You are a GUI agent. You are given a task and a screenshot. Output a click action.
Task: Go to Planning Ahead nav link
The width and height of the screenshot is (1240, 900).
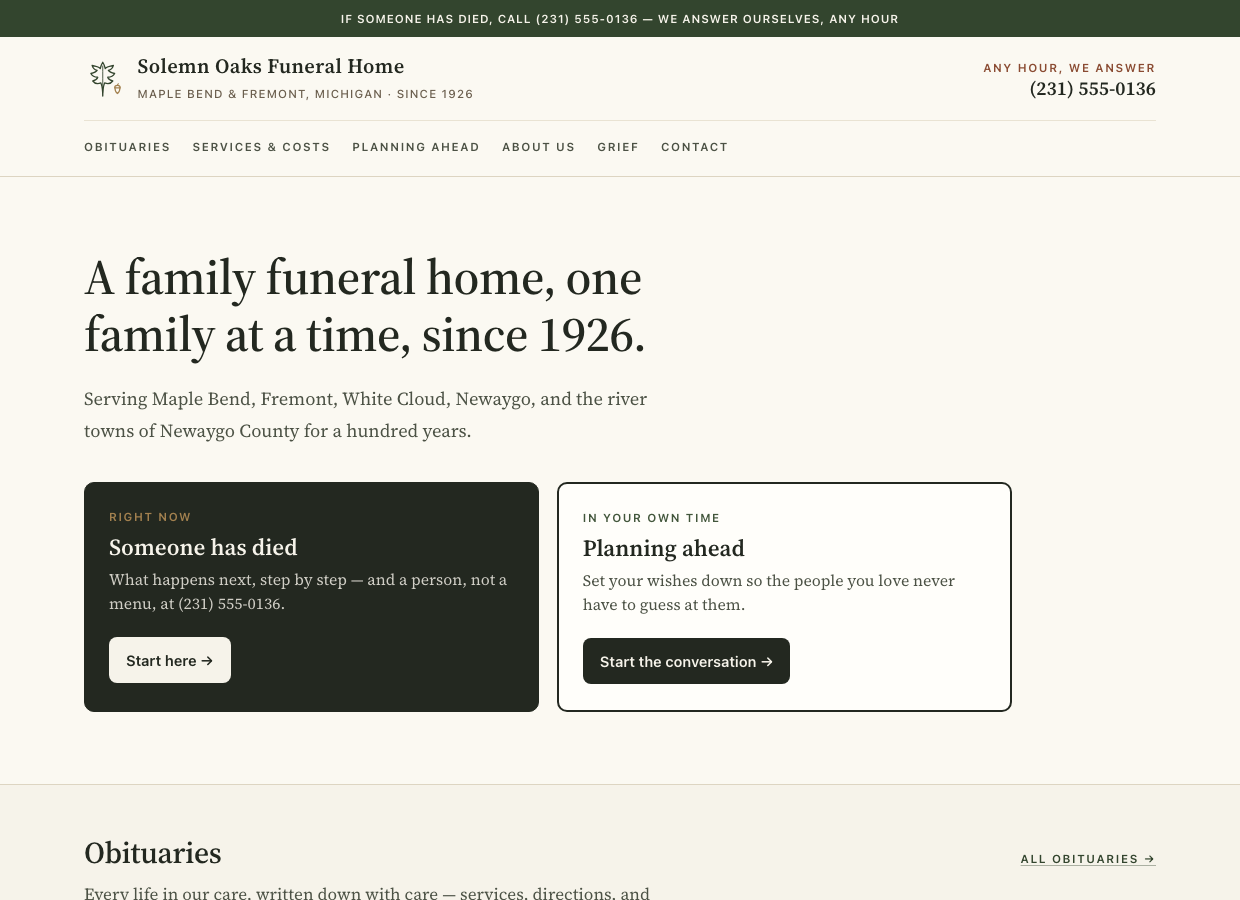416,147
